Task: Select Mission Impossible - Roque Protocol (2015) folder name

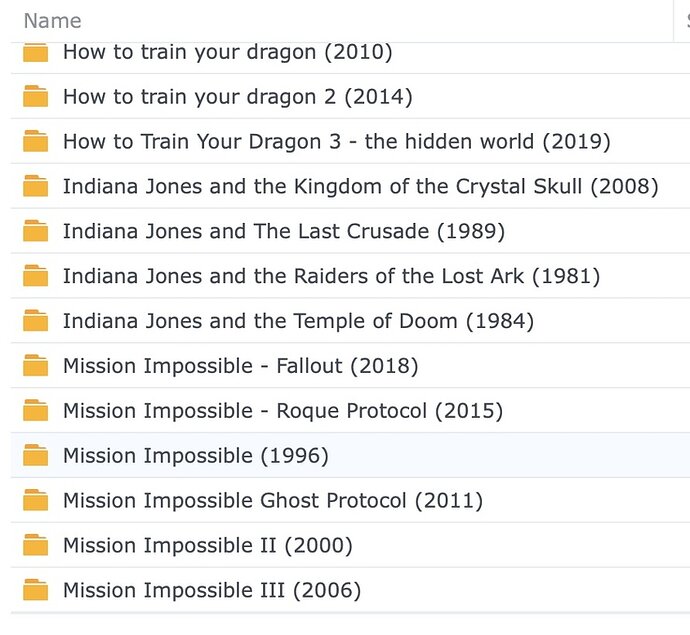Action: (282, 411)
